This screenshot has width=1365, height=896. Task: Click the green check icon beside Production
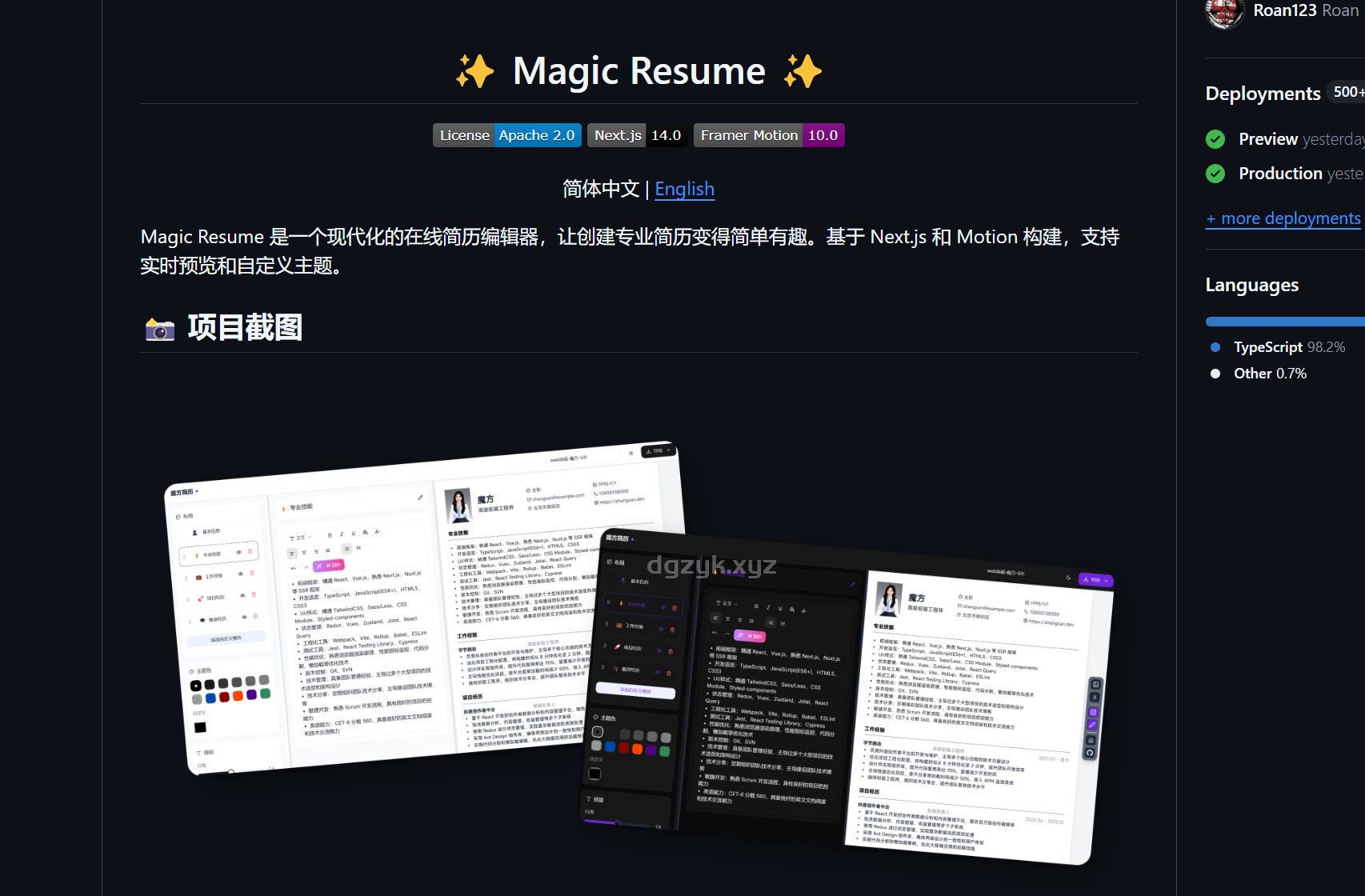point(1215,174)
